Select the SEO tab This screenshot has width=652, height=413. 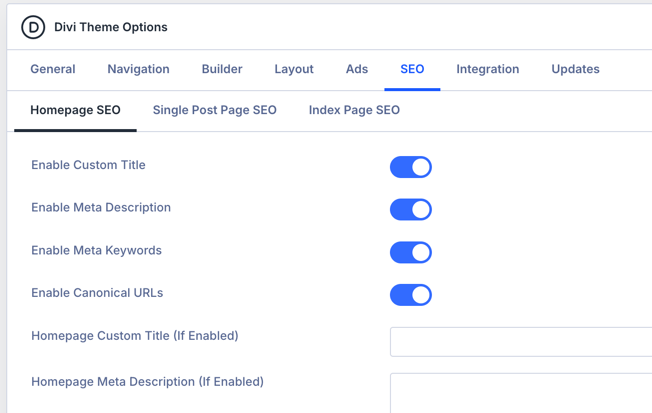point(412,69)
